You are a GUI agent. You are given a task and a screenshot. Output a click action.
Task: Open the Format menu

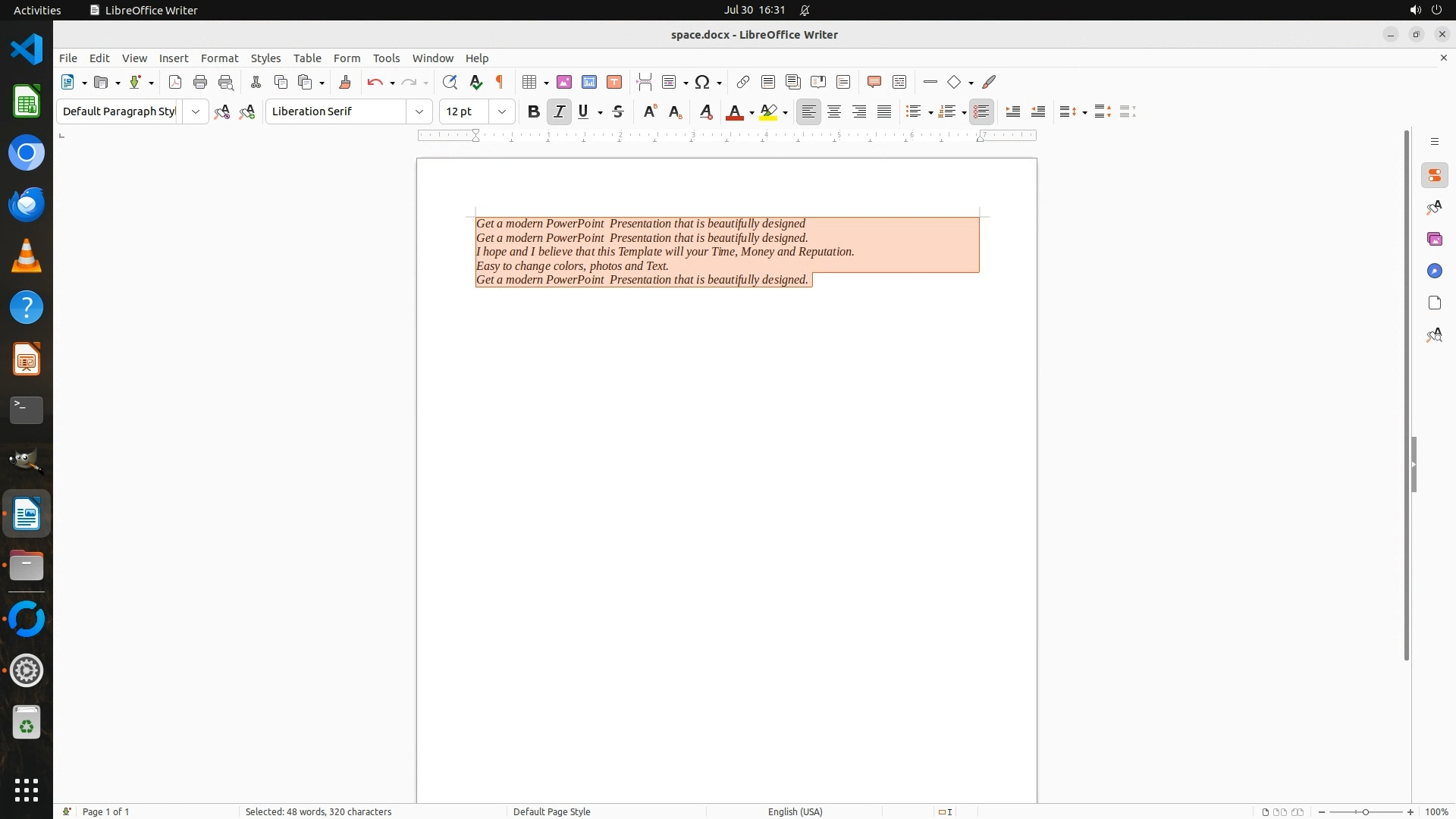(219, 58)
